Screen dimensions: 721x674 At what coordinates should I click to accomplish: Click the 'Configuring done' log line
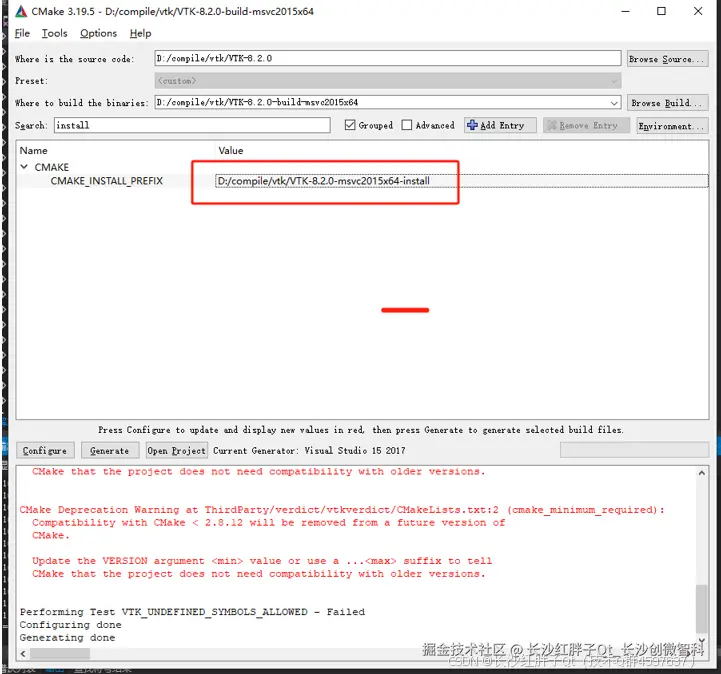[70, 625]
